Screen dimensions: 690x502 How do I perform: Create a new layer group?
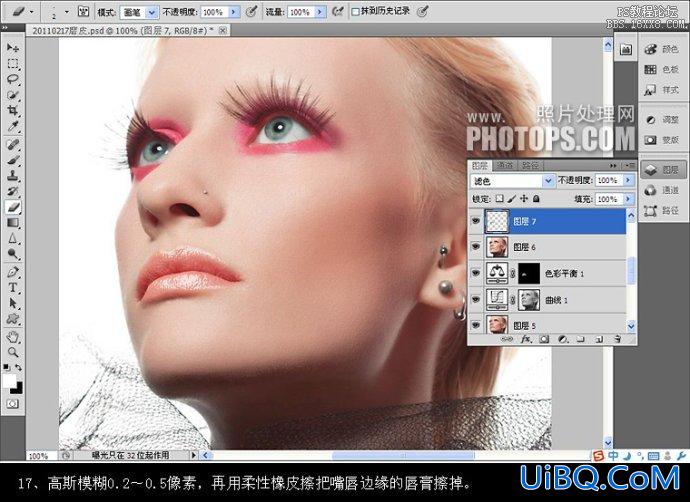coord(581,339)
